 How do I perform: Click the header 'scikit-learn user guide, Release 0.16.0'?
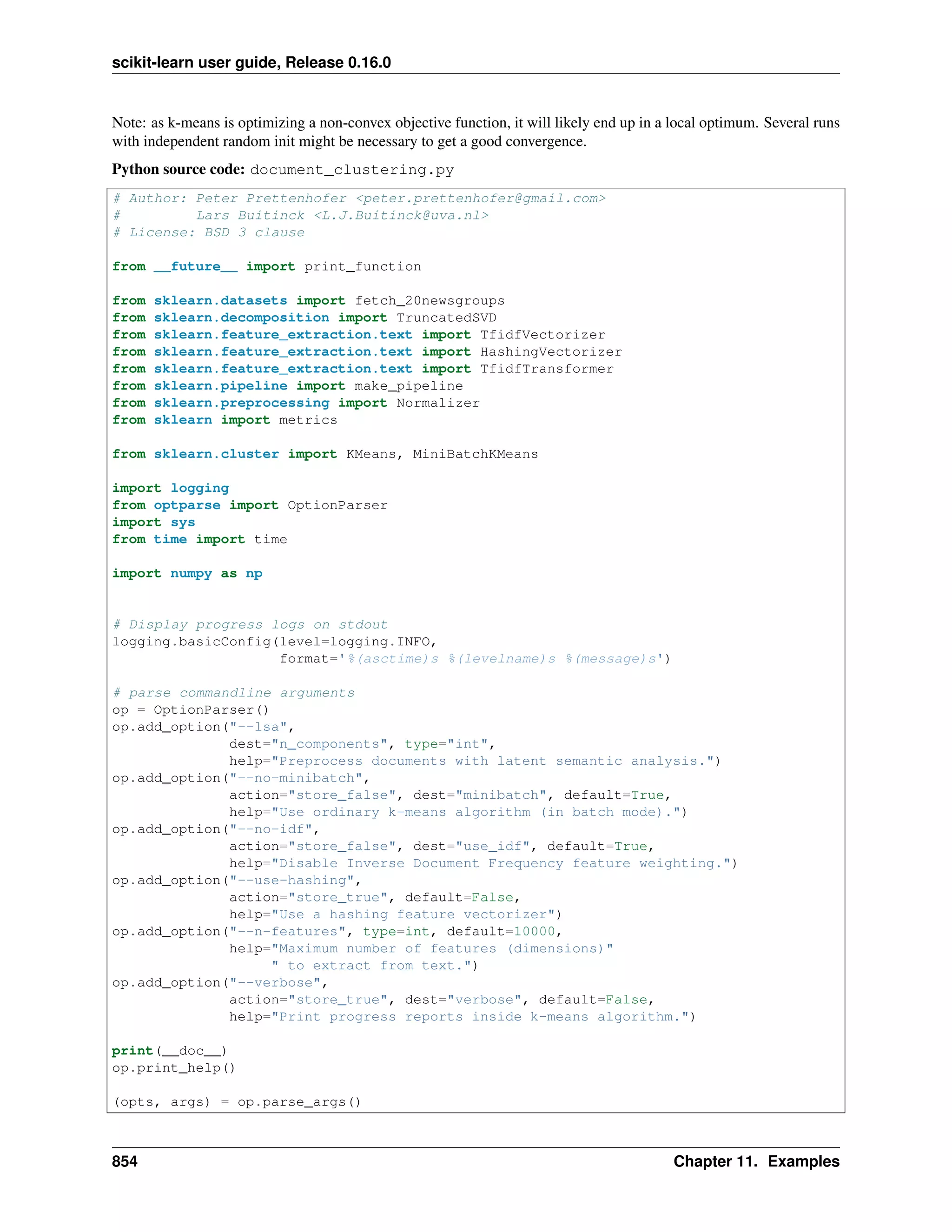251,62
